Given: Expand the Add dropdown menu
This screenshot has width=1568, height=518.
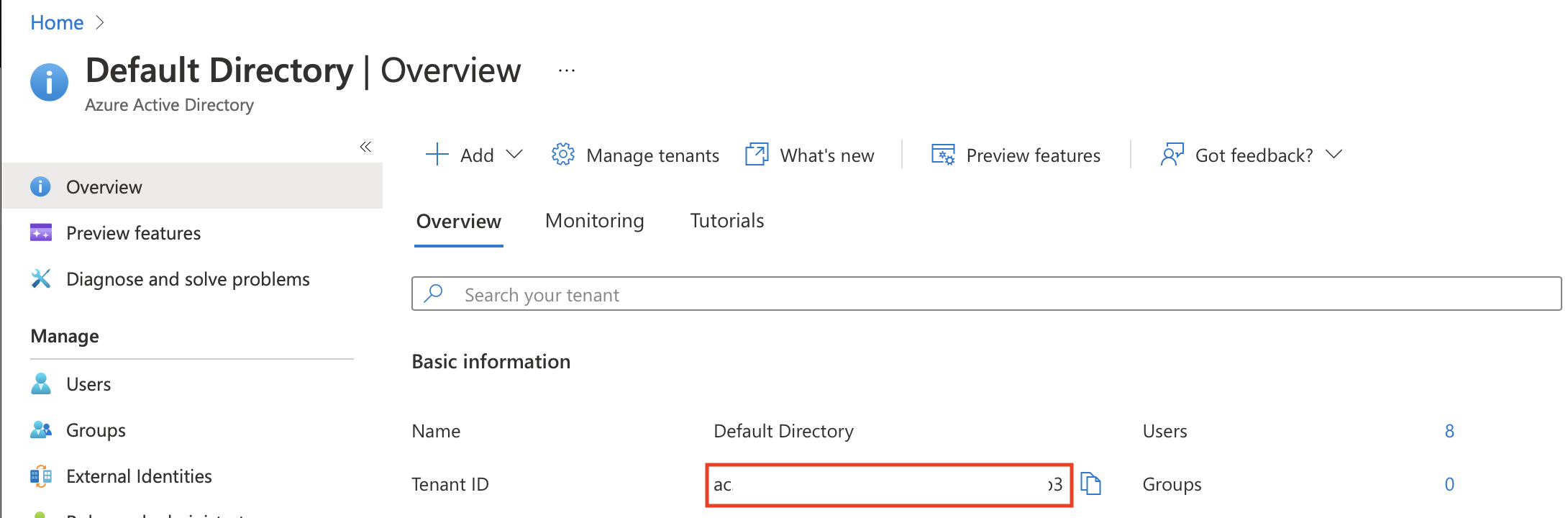Looking at the screenshot, I should [x=514, y=155].
